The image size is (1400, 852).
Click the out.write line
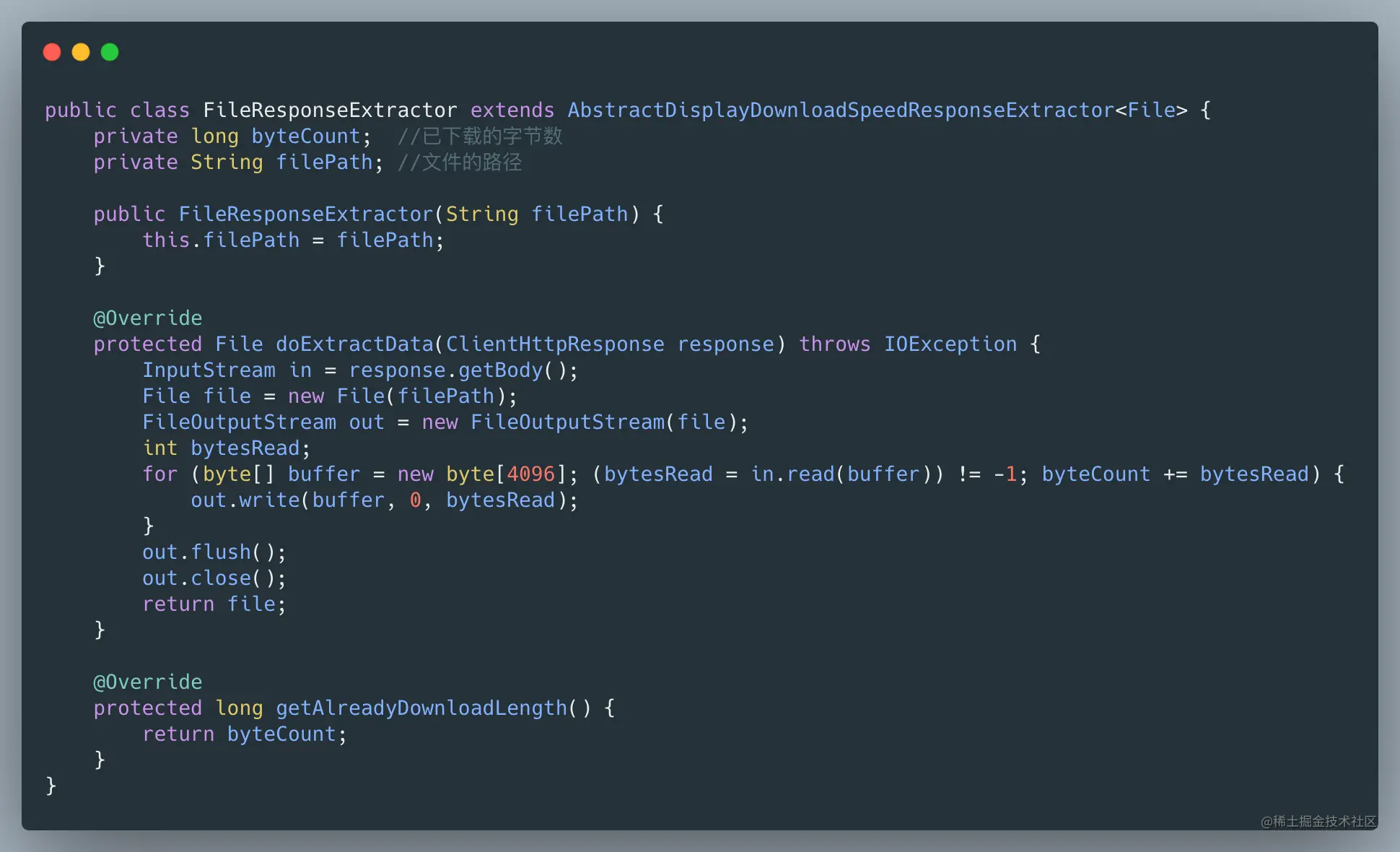[385, 500]
